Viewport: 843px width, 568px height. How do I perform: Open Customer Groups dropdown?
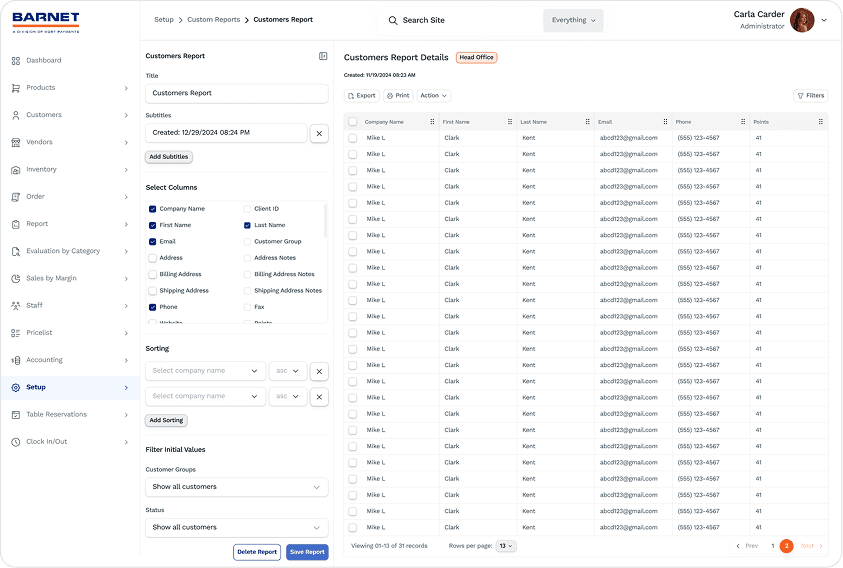237,487
